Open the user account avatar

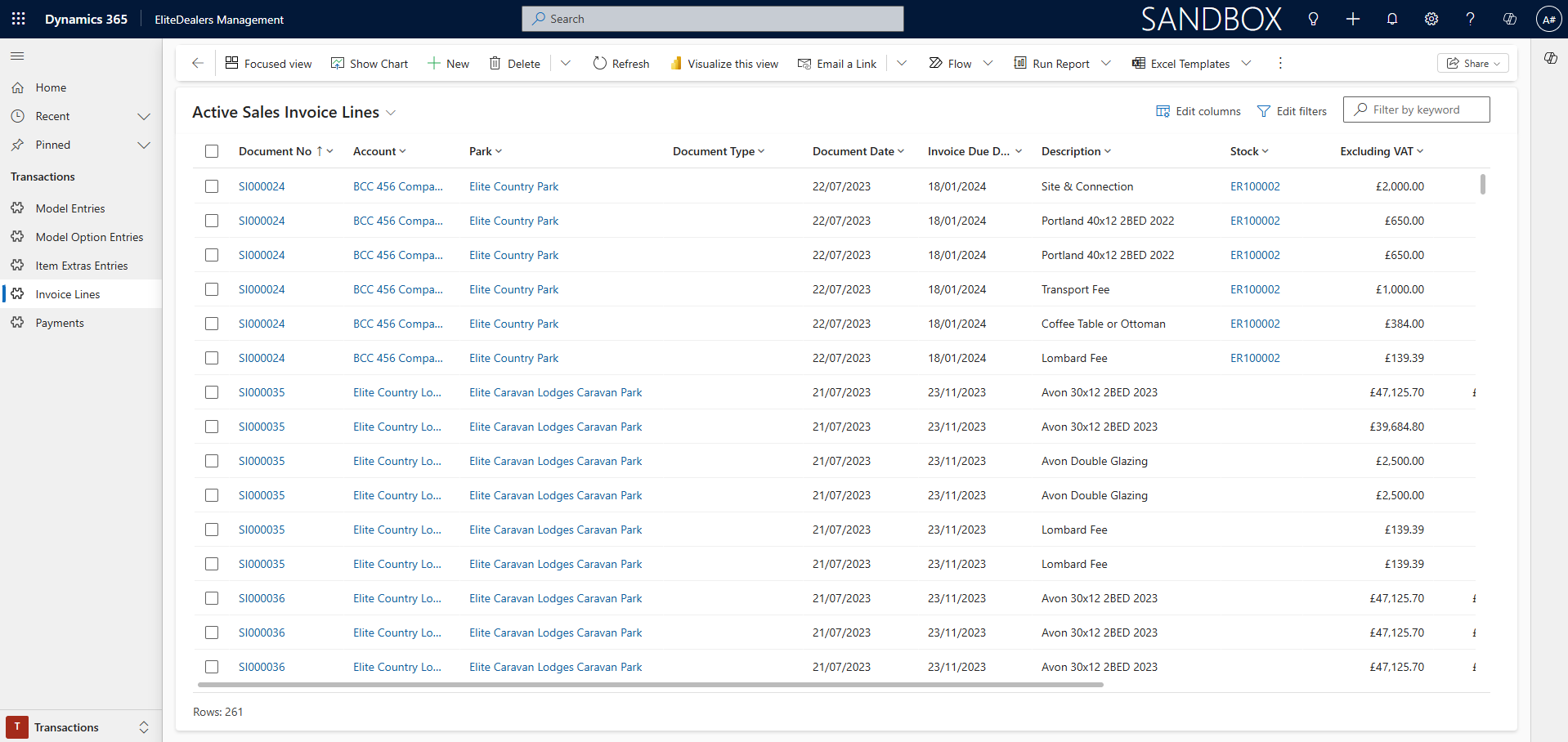(1548, 19)
